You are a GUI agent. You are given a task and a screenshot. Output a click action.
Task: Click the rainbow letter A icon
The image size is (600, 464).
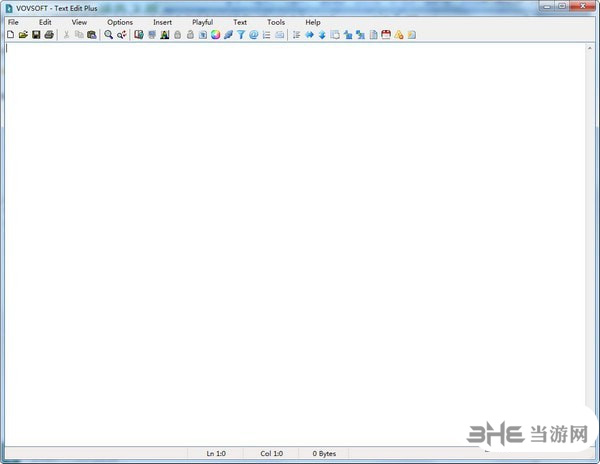point(165,35)
